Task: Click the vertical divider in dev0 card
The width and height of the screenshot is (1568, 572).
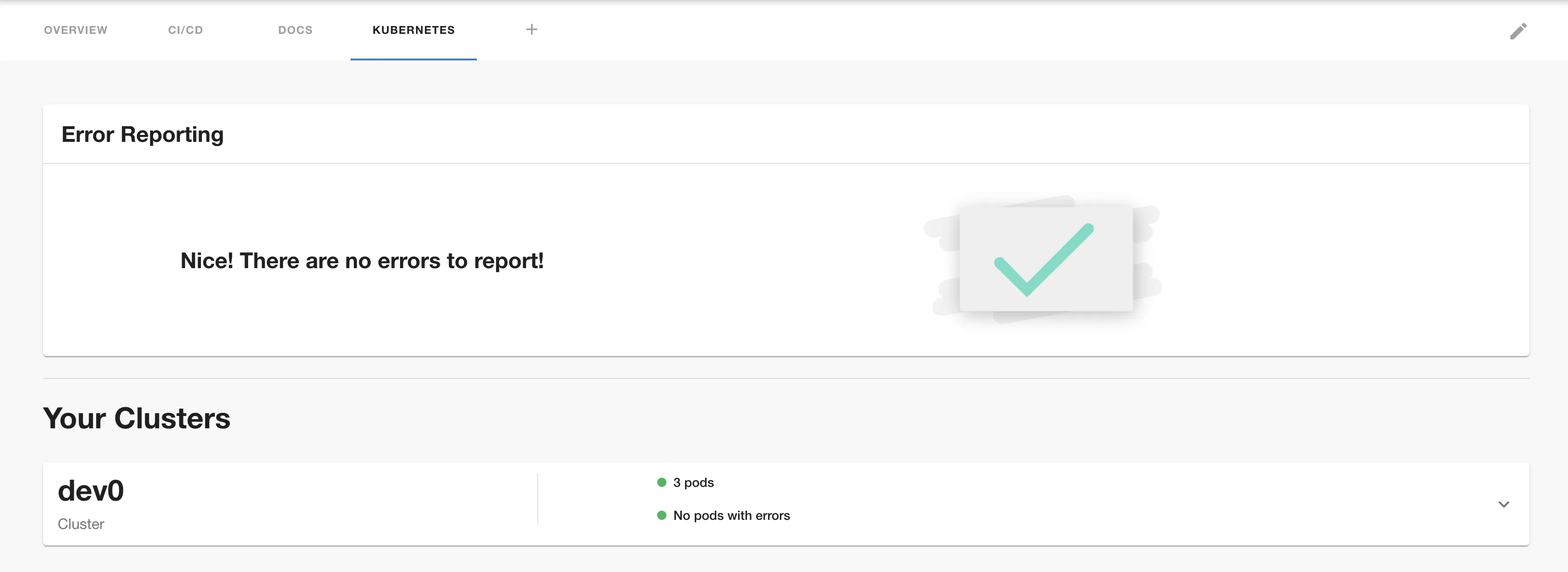Action: pos(537,499)
